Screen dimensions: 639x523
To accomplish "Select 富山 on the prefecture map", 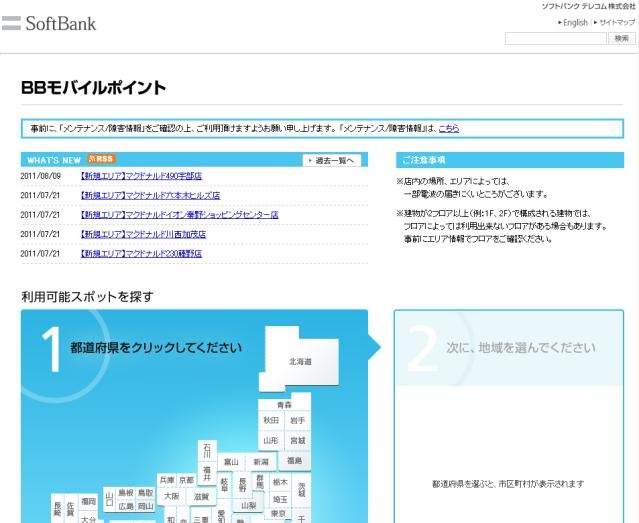I will (231, 462).
